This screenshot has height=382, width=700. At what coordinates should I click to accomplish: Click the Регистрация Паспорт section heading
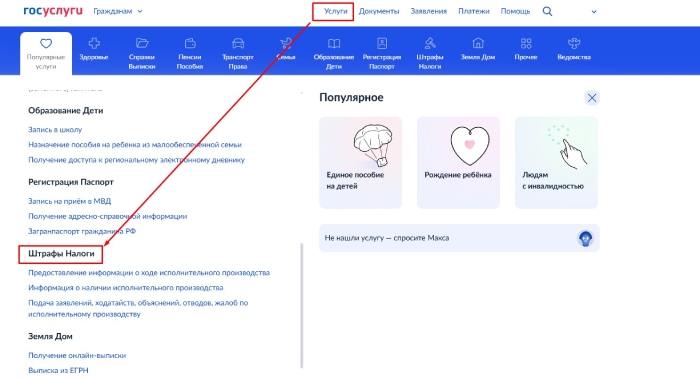tap(71, 182)
